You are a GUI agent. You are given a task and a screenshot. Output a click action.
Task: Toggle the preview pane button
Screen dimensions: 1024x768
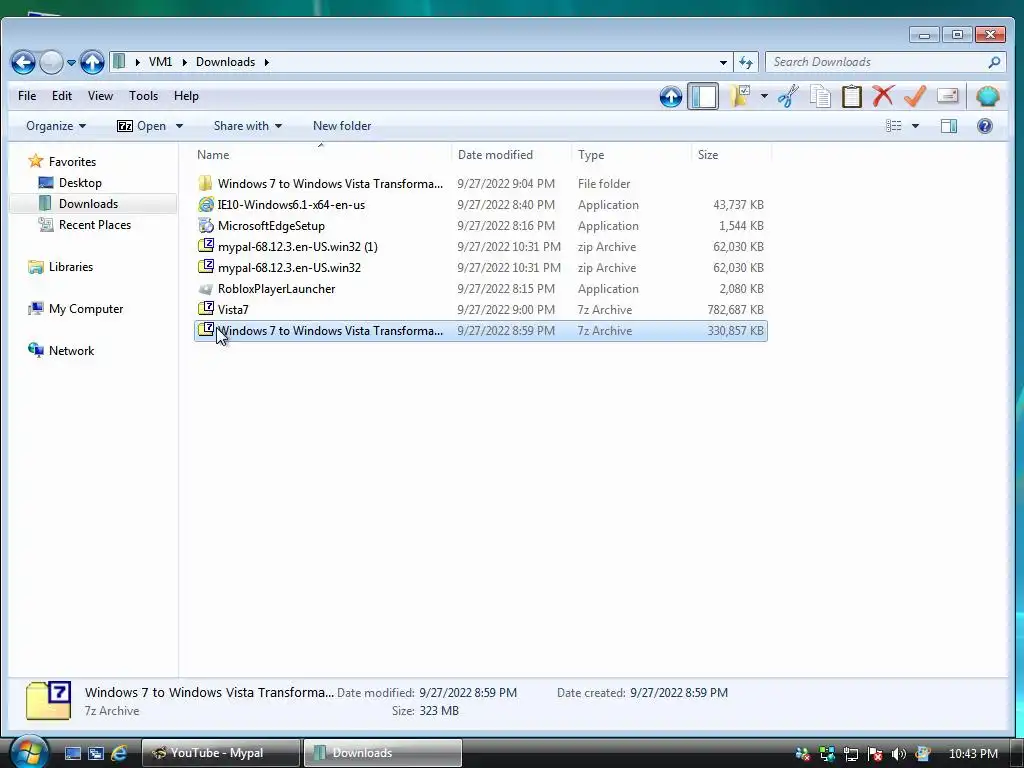click(x=949, y=126)
